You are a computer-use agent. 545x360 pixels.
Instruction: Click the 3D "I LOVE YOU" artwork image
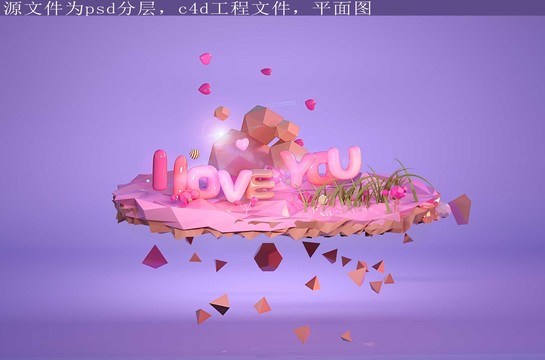tap(272, 188)
